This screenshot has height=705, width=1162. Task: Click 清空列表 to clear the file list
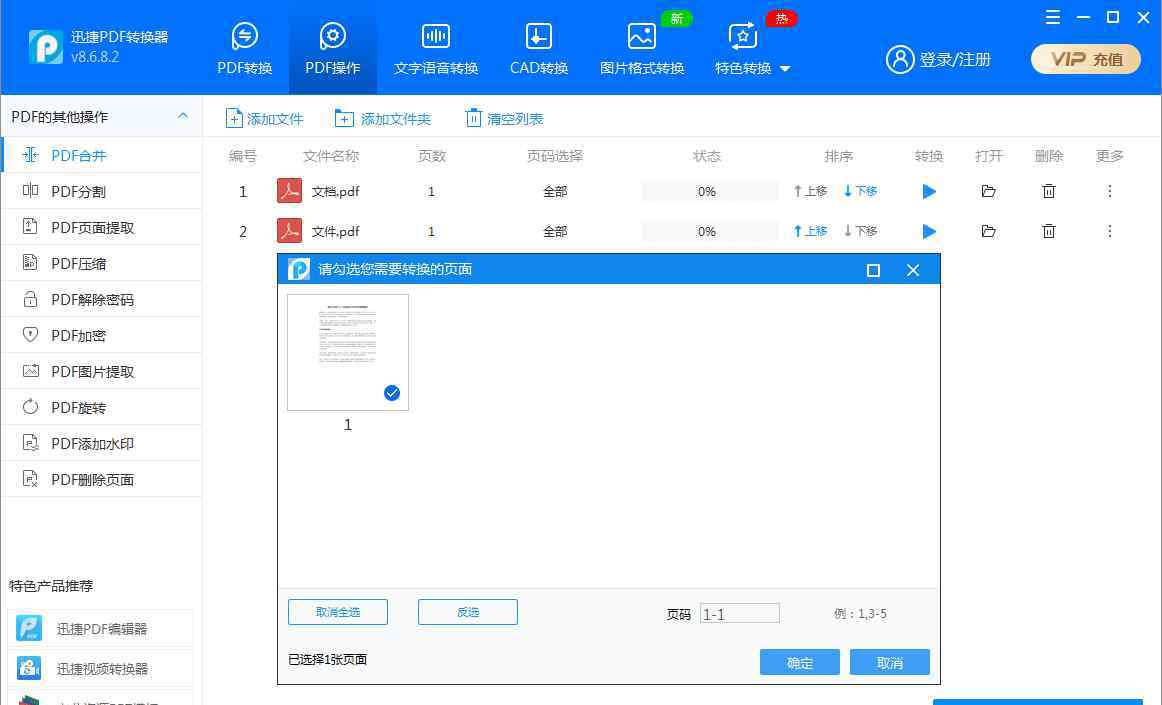click(505, 119)
